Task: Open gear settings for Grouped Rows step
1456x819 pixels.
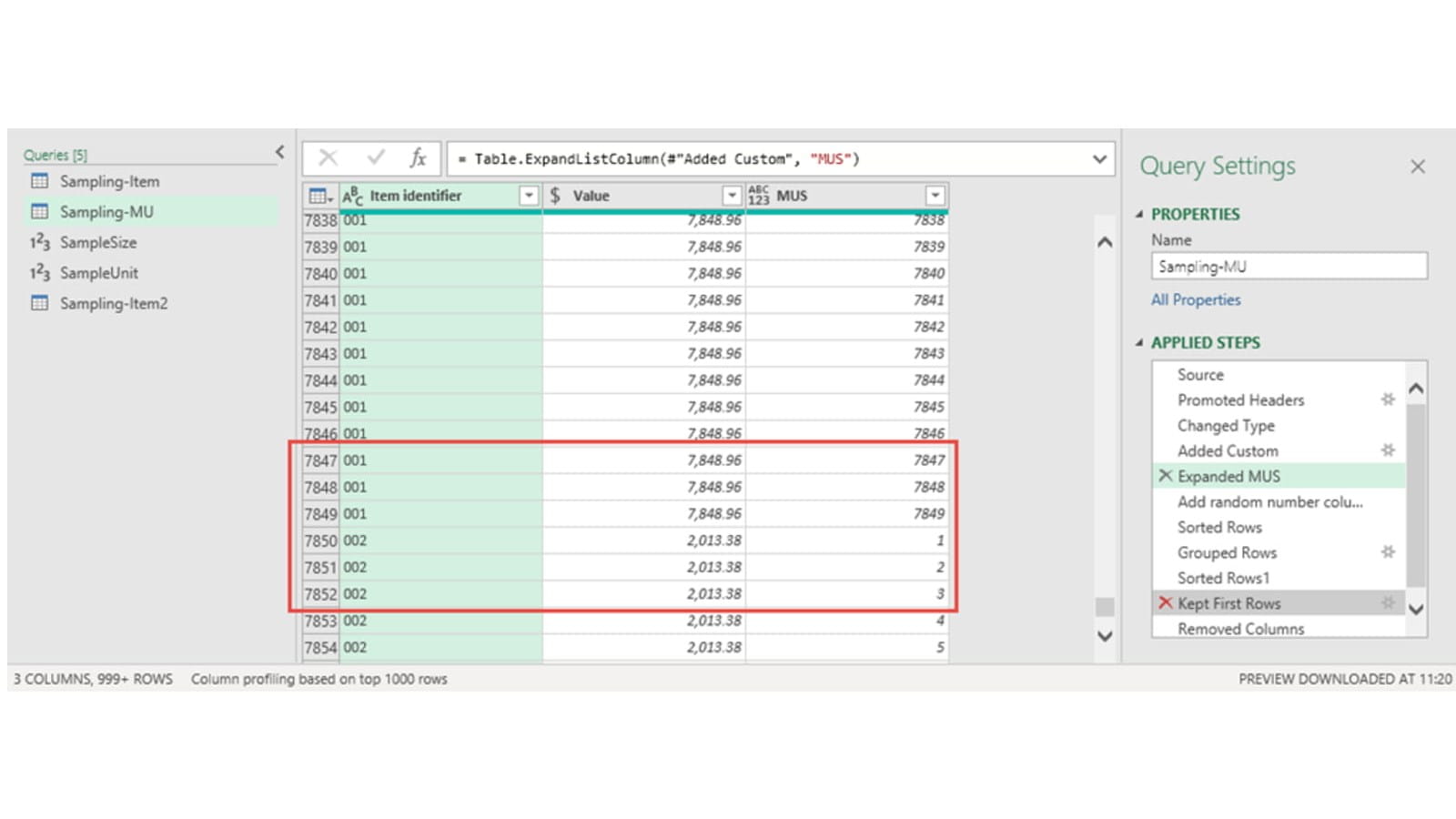Action: (x=1388, y=552)
